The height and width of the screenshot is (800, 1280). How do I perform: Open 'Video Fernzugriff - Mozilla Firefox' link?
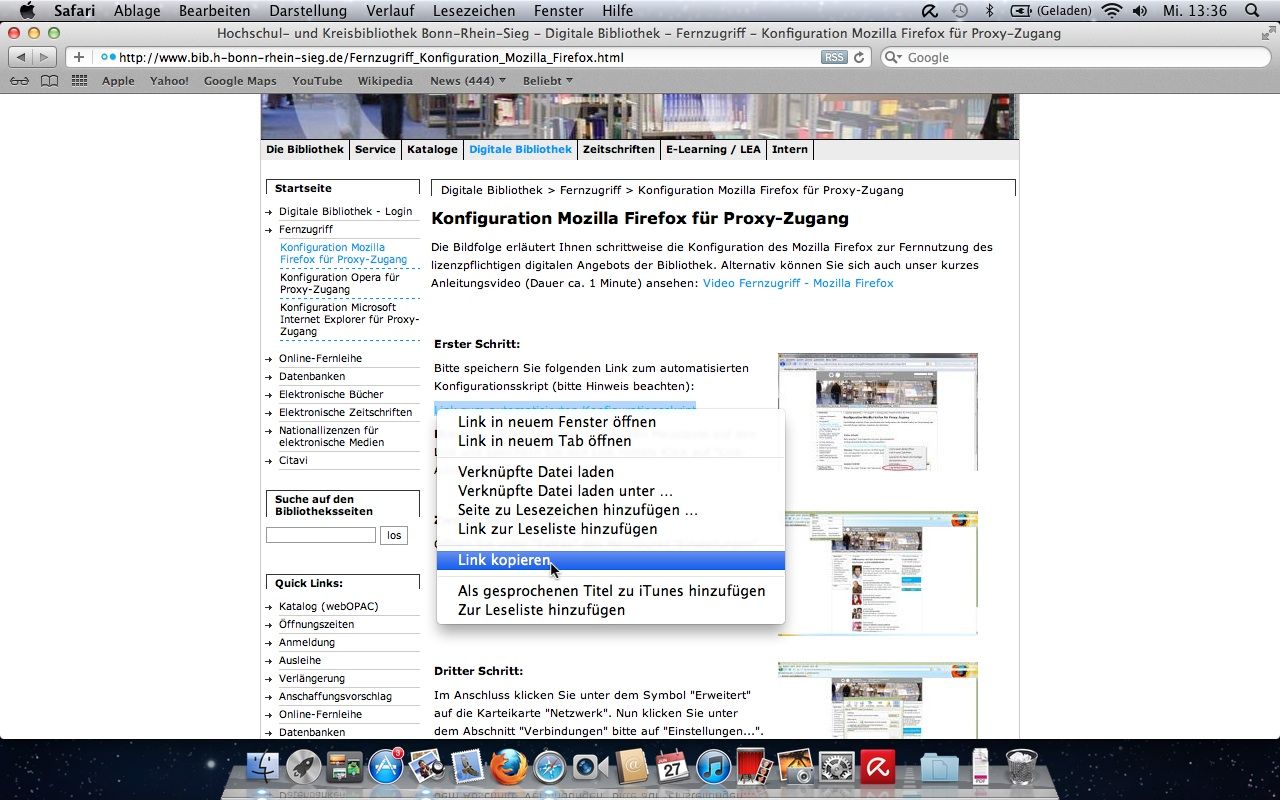[798, 283]
